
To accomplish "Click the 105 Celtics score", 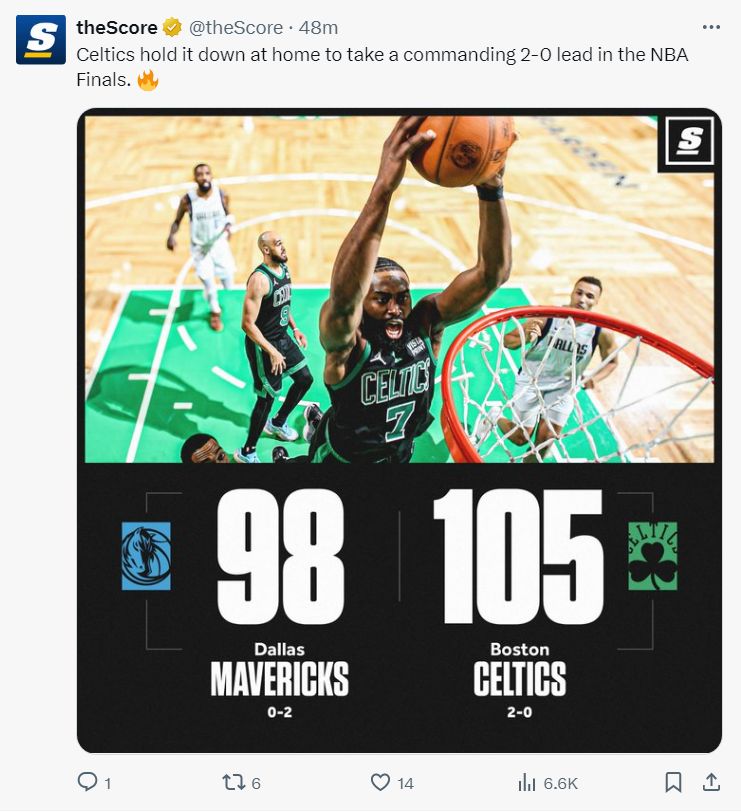I will [x=518, y=557].
